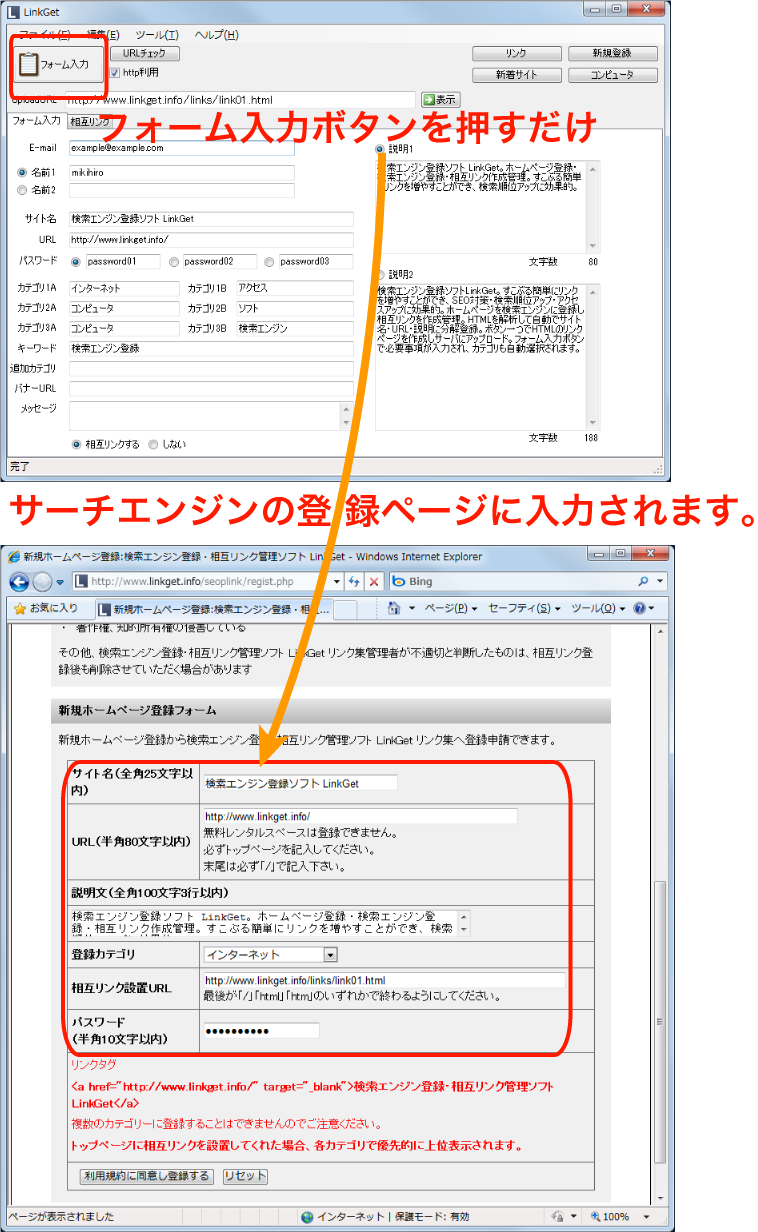Select the password01 radio button

click(76, 262)
